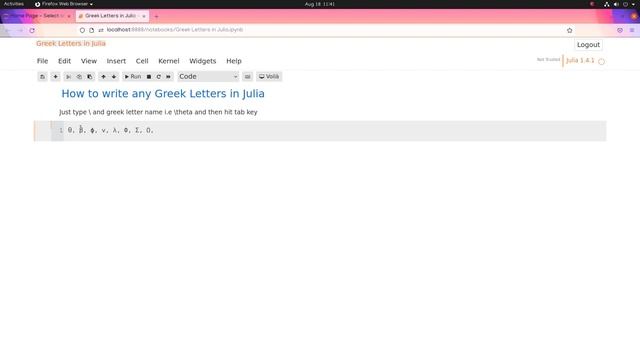Show tracking protection shield info
Screen dimensions: 640x360
click(82, 30)
